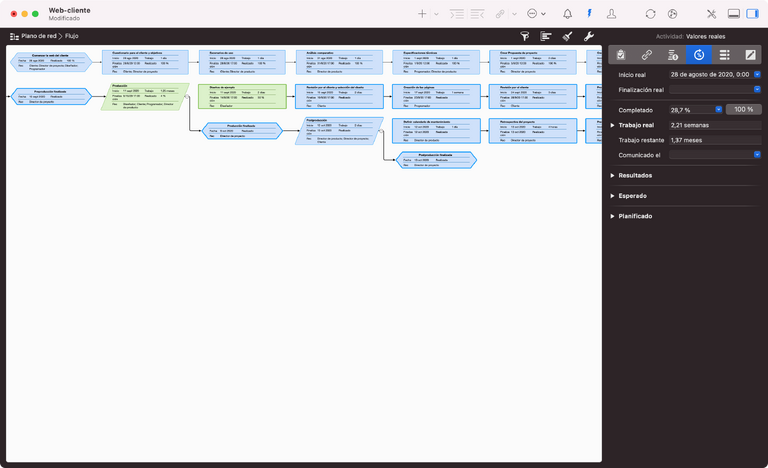
Task: Click the wrench settings icon
Action: [x=589, y=36]
